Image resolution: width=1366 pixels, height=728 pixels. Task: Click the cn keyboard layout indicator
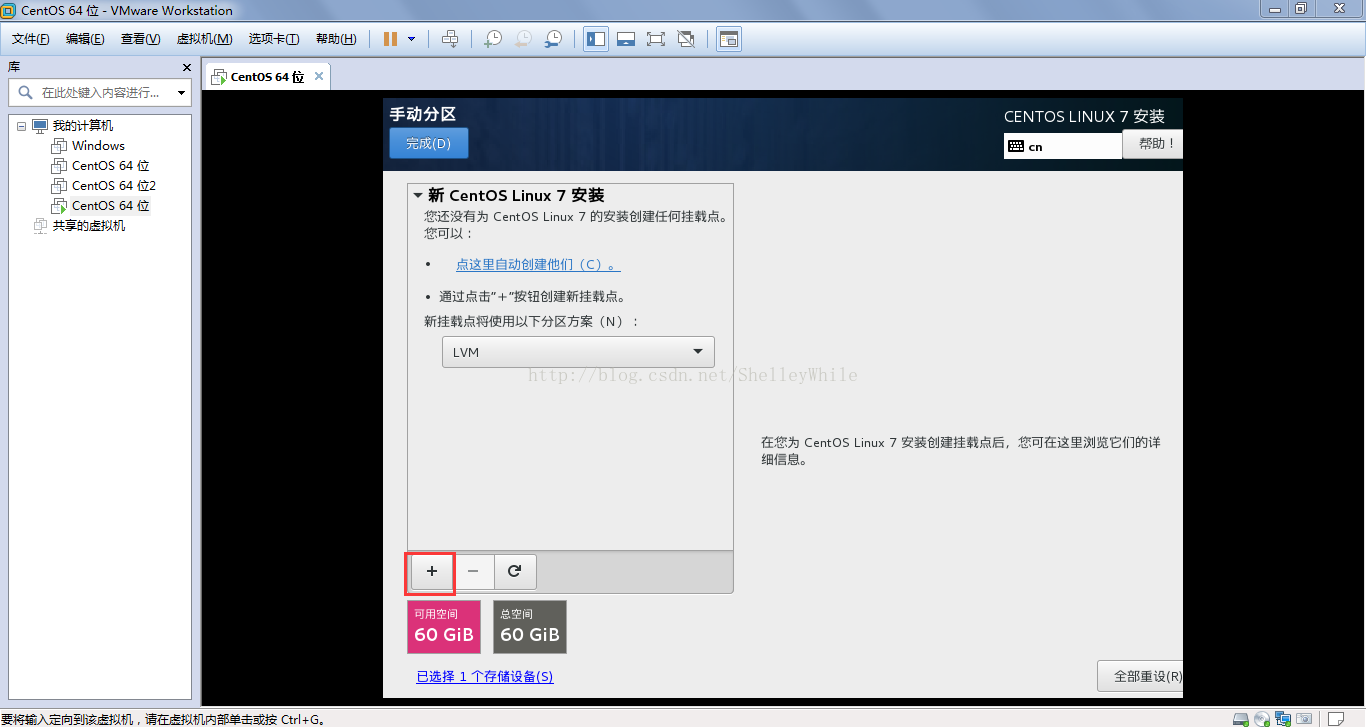click(1063, 146)
